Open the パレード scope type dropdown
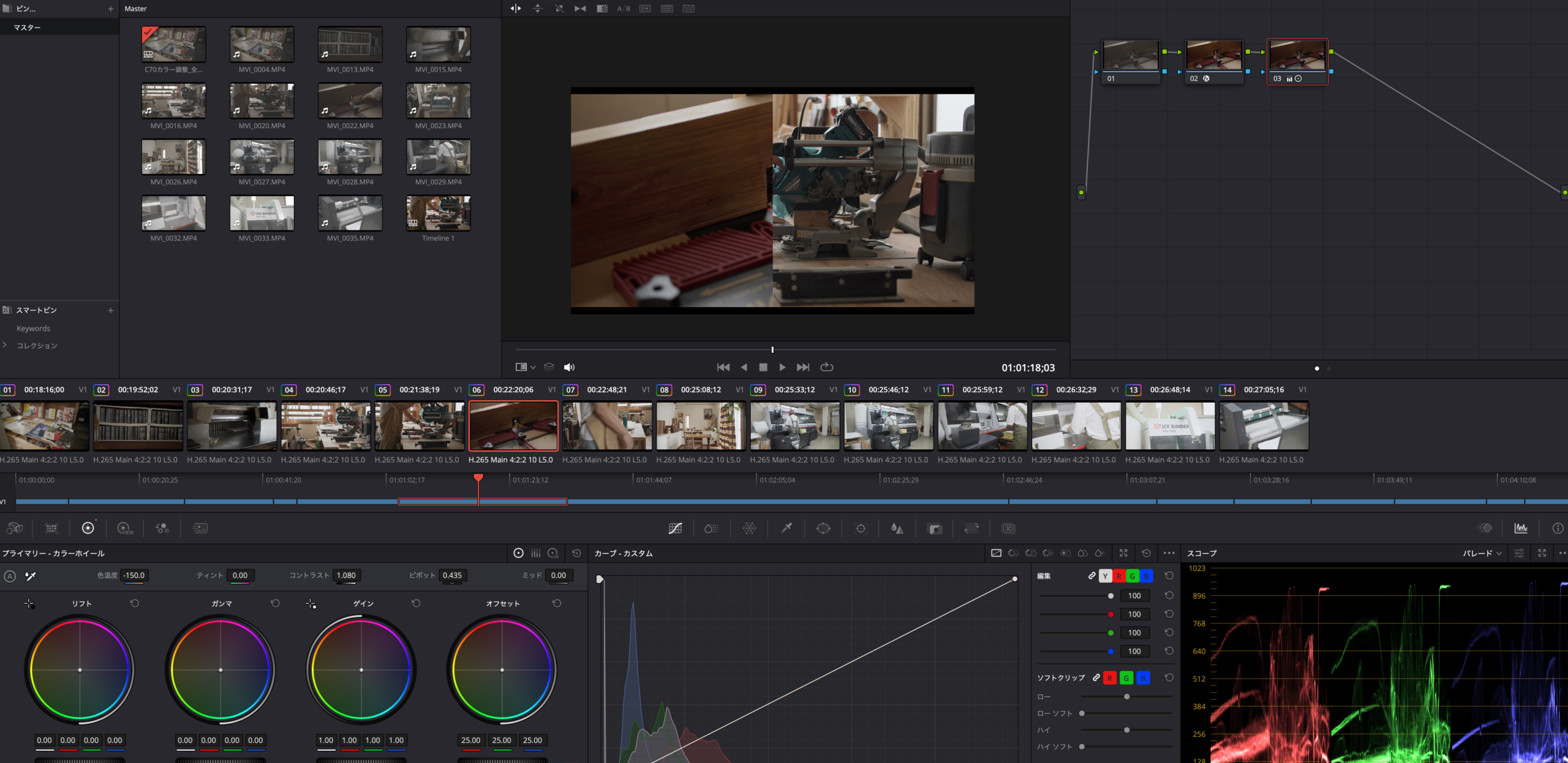1568x763 pixels. [1482, 553]
